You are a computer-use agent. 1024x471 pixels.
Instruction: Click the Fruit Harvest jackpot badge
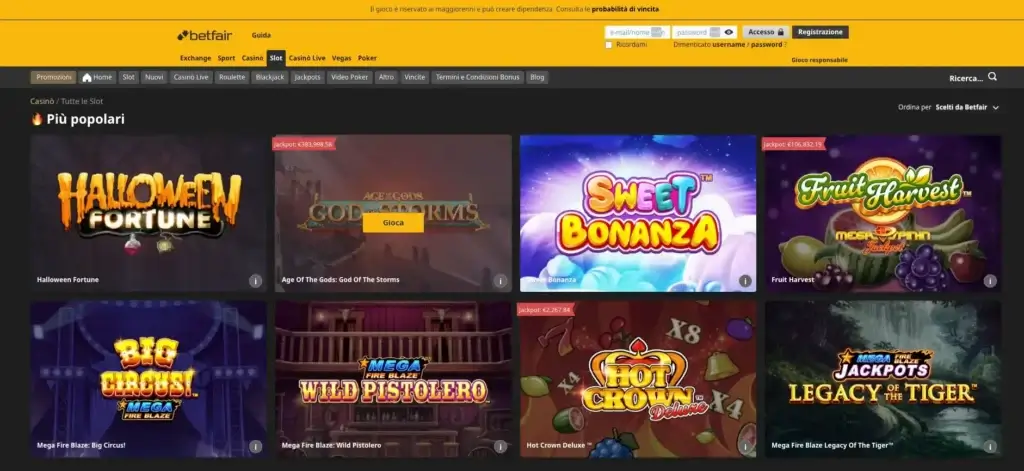(793, 144)
